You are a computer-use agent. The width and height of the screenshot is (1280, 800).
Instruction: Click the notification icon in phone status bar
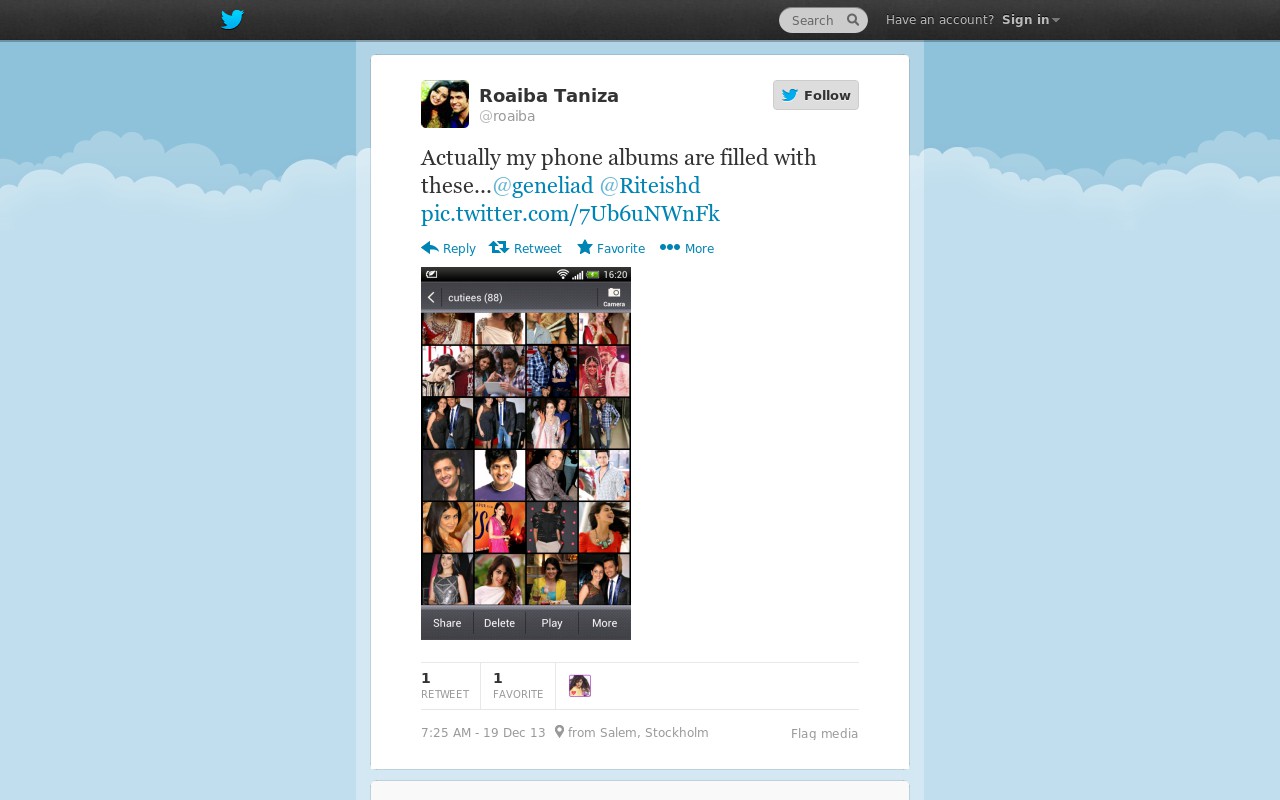coord(431,274)
